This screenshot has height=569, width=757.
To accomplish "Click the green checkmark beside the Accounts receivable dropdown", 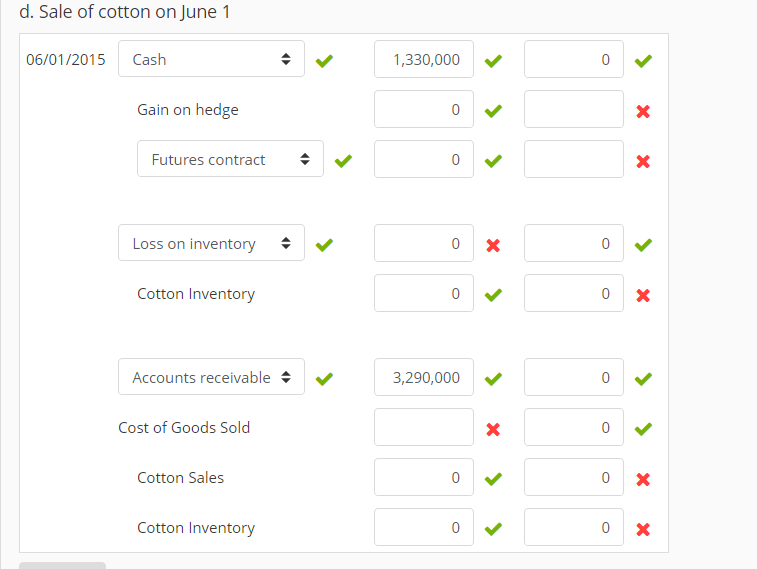I will point(324,379).
